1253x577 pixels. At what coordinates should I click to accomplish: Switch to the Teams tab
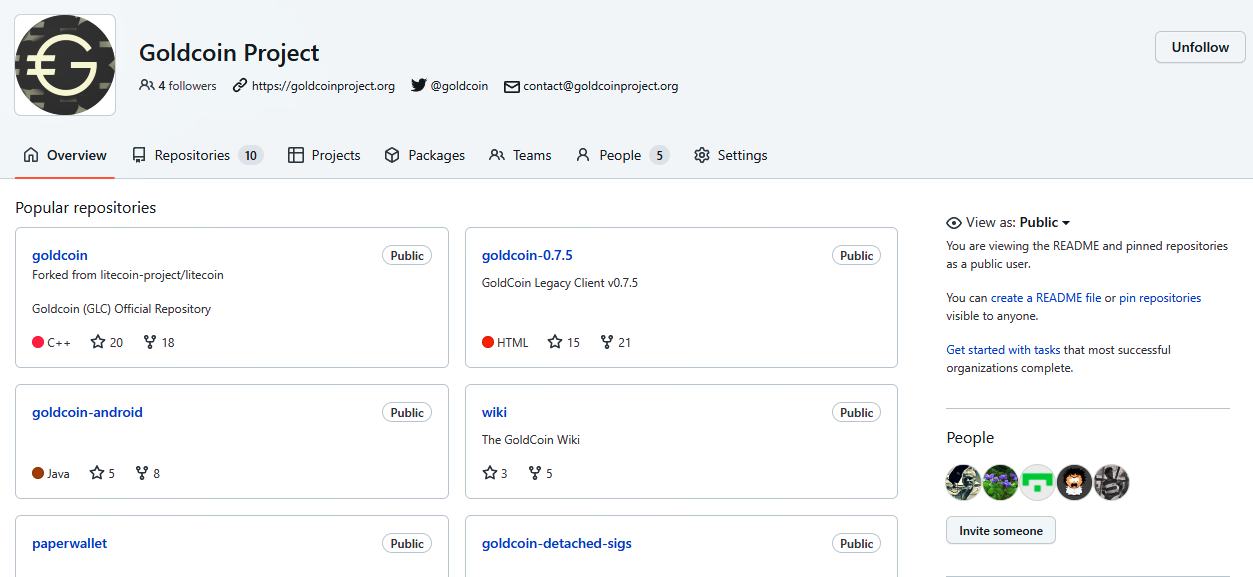pyautogui.click(x=520, y=155)
